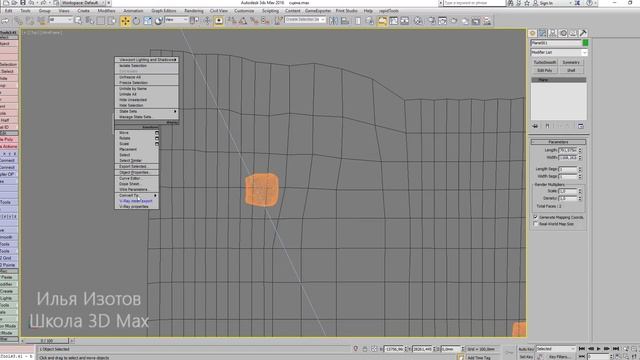Open the Create Selection Set dropdown

pos(305,20)
